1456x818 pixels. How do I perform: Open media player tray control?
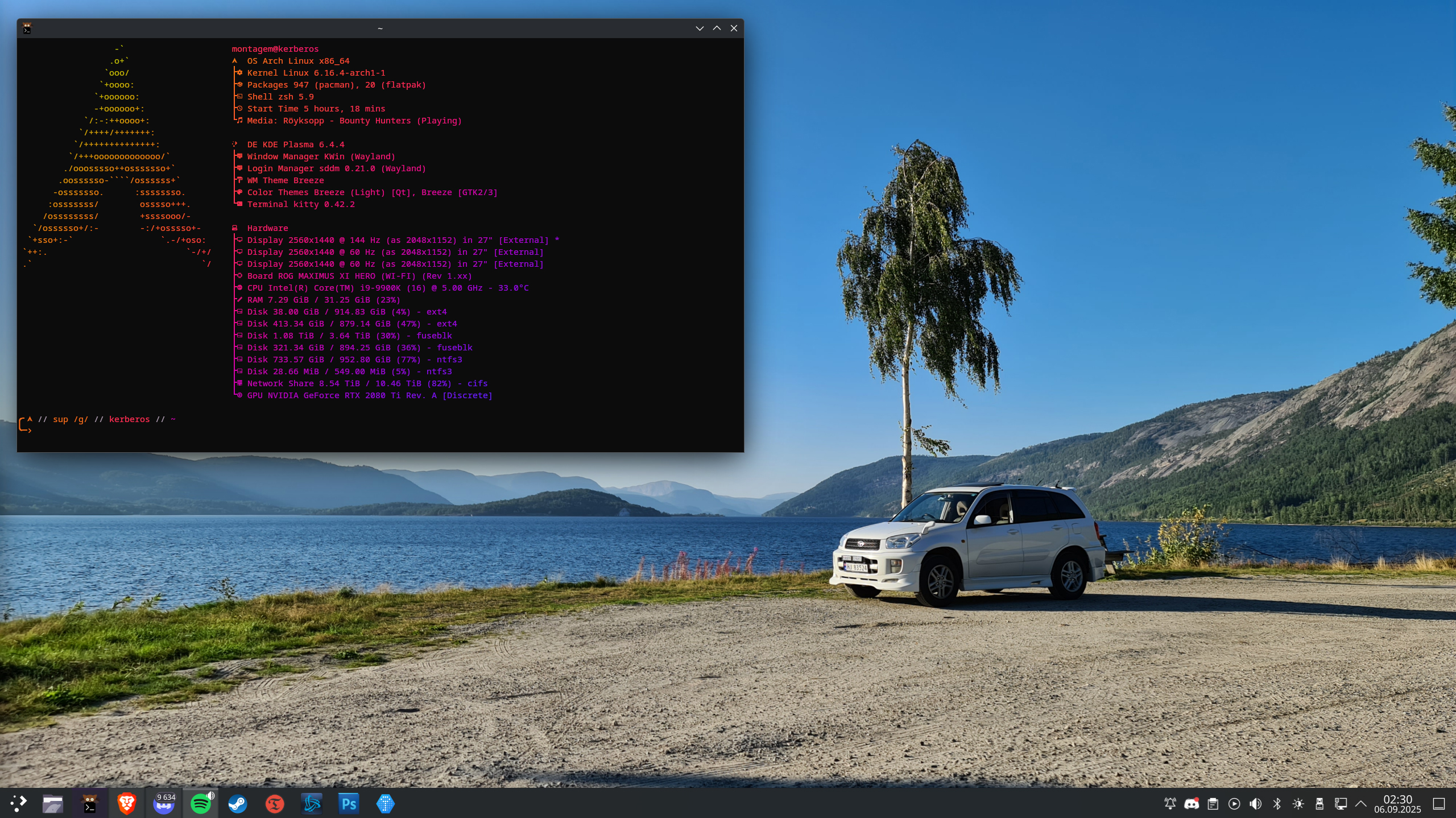point(1234,803)
